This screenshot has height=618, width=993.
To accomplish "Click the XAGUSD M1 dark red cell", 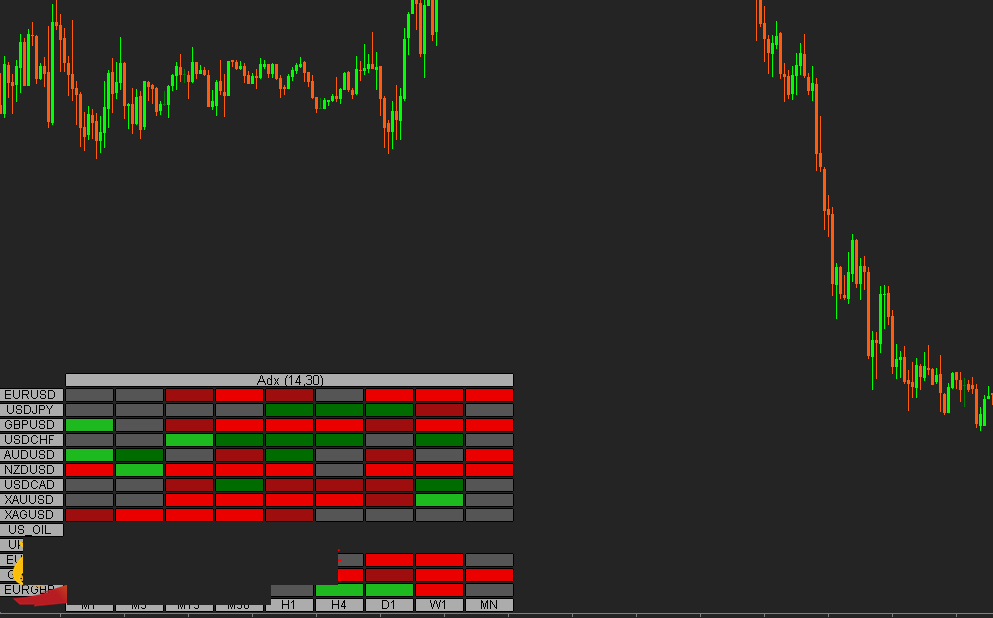I will pyautogui.click(x=89, y=515).
